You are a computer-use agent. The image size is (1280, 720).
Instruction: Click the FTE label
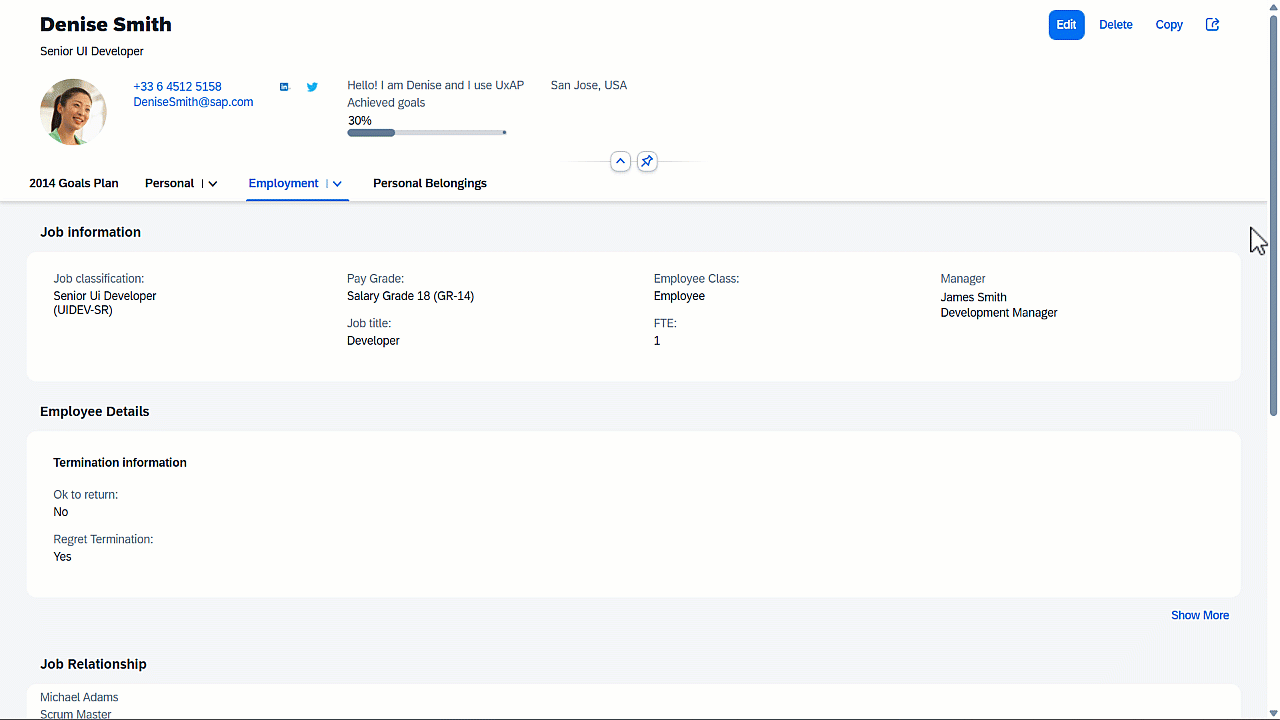point(665,324)
